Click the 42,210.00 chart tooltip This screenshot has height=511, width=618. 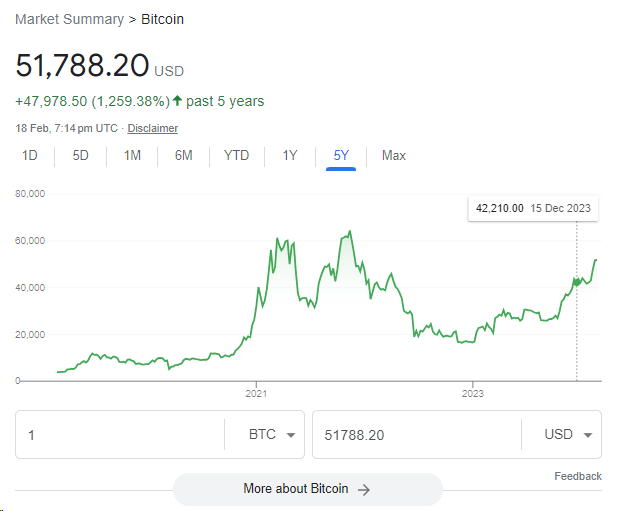[x=533, y=208]
